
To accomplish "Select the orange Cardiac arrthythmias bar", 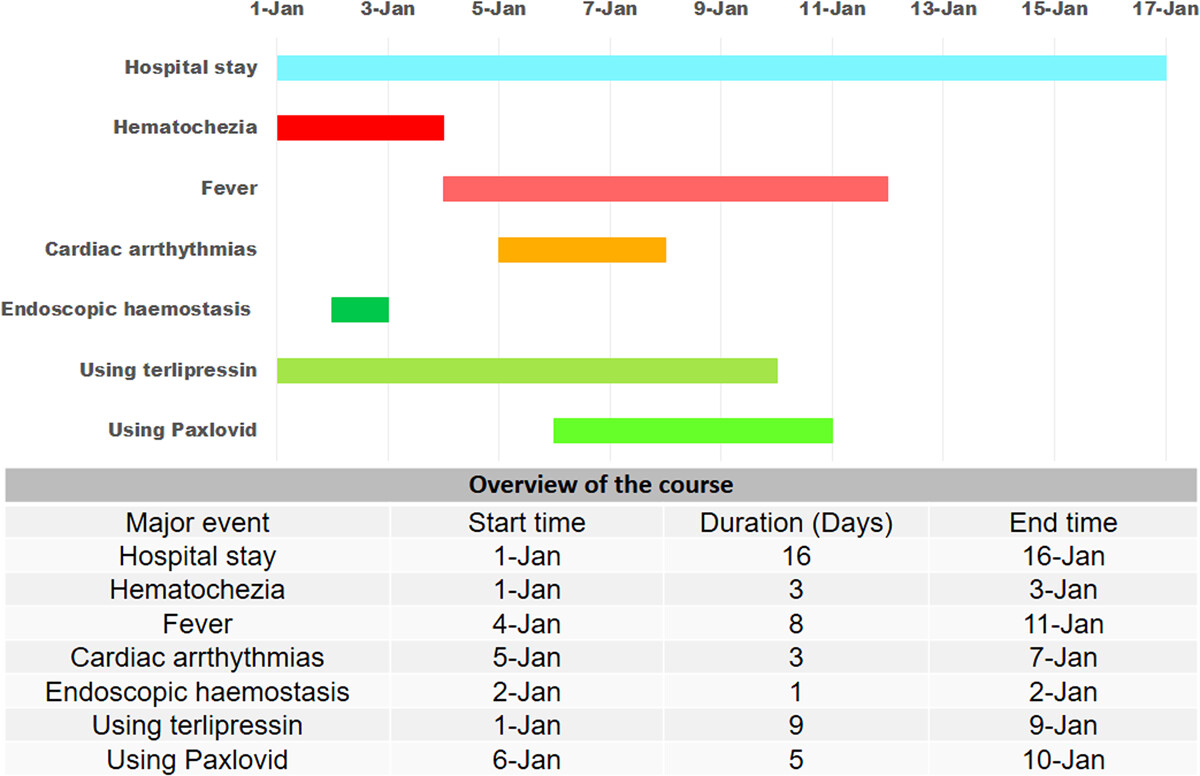I will [582, 249].
